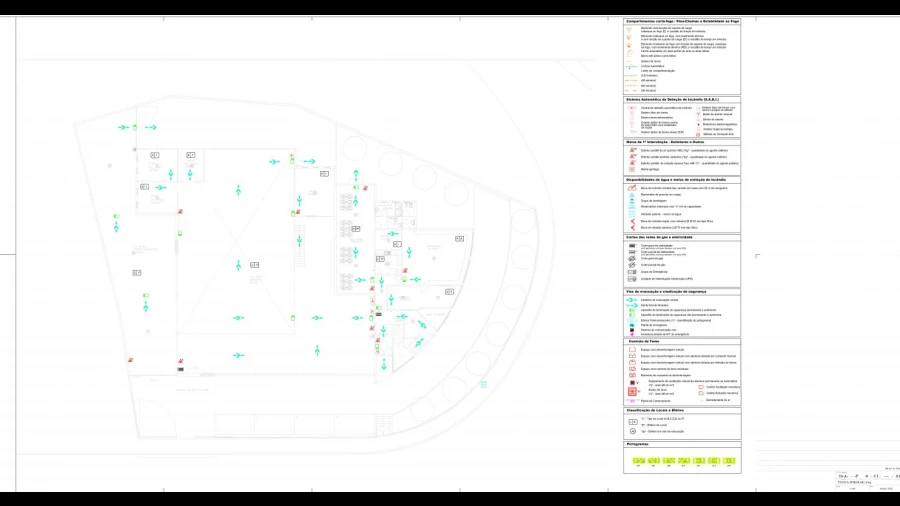Select the 'Manta ignífuga' legend symbol
The width and height of the screenshot is (900, 506).
632,169
